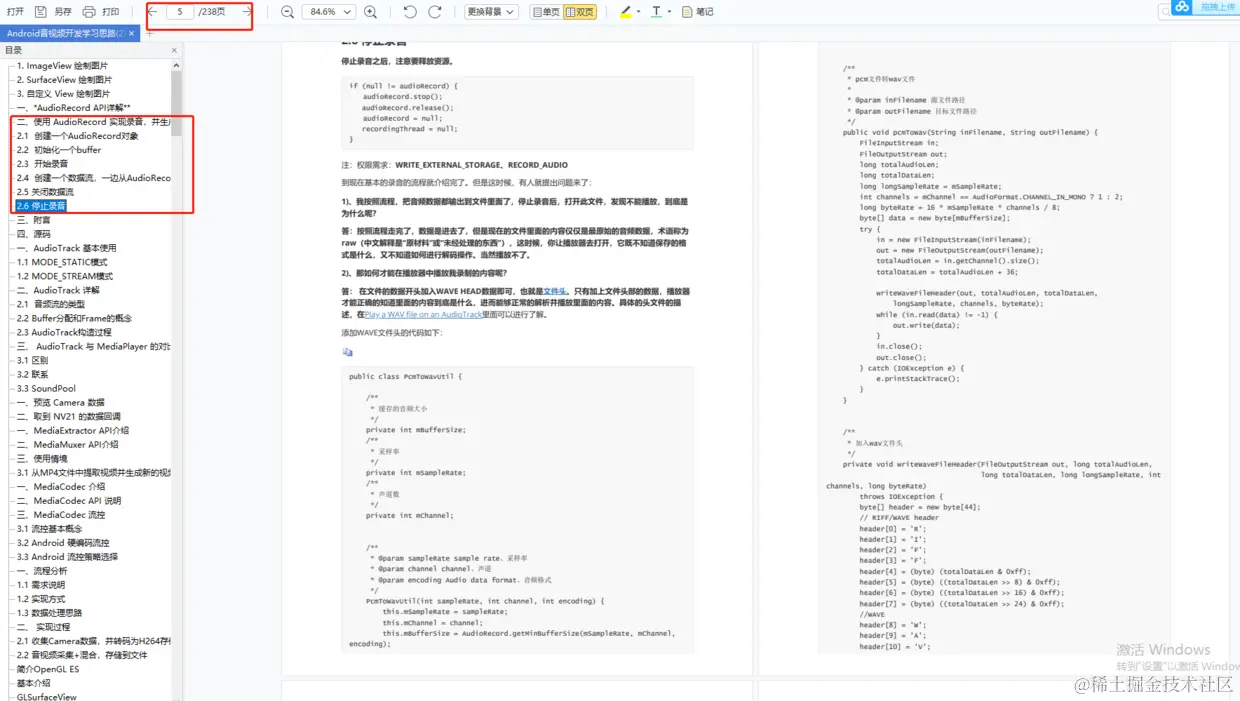
Task: Expand the highlighter color dropdown arrow
Action: (x=638, y=12)
